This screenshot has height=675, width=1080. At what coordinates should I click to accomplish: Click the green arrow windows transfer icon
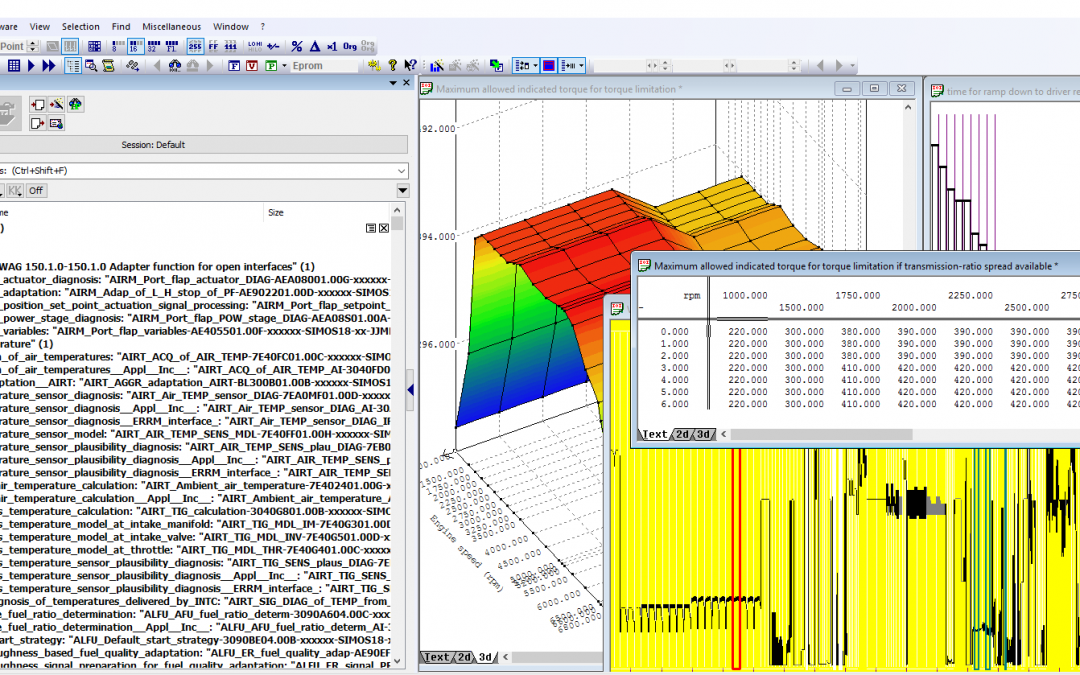496,65
